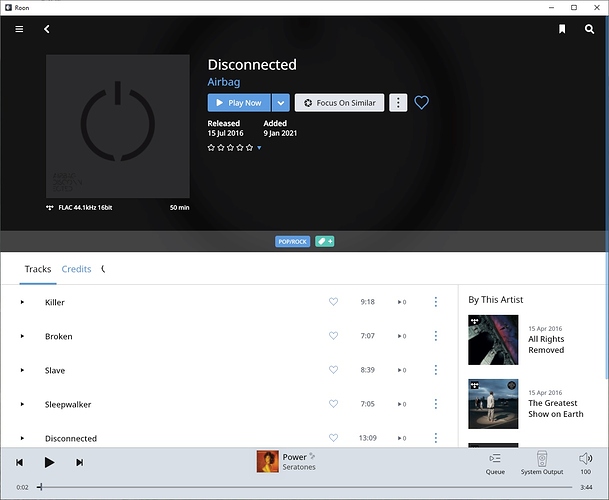Open Broken track three-dot menu
Viewport: 609px width, 500px height.
[436, 336]
